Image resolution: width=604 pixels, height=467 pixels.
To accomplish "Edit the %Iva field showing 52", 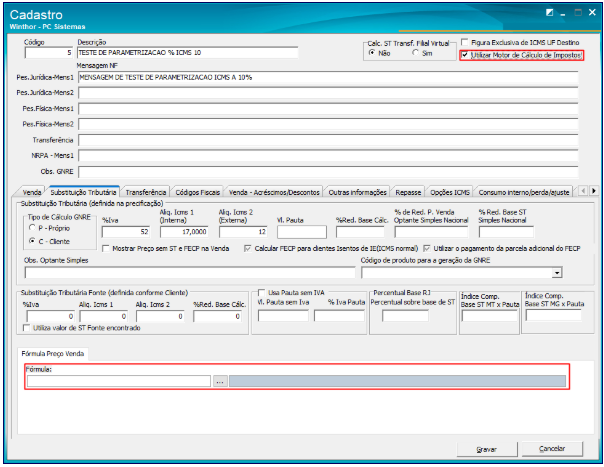I will tap(126, 232).
